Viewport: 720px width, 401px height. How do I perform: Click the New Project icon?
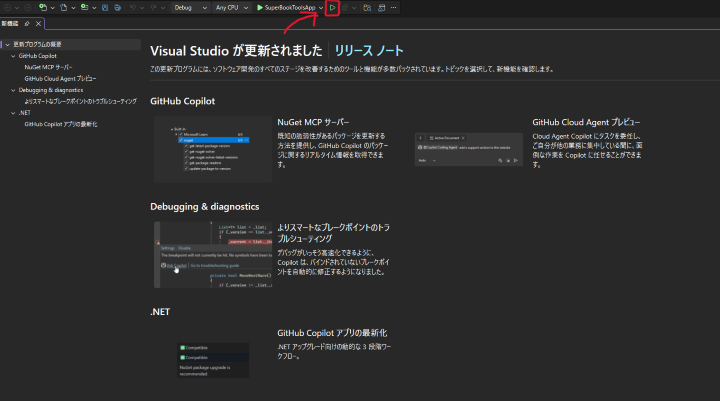point(43,7)
